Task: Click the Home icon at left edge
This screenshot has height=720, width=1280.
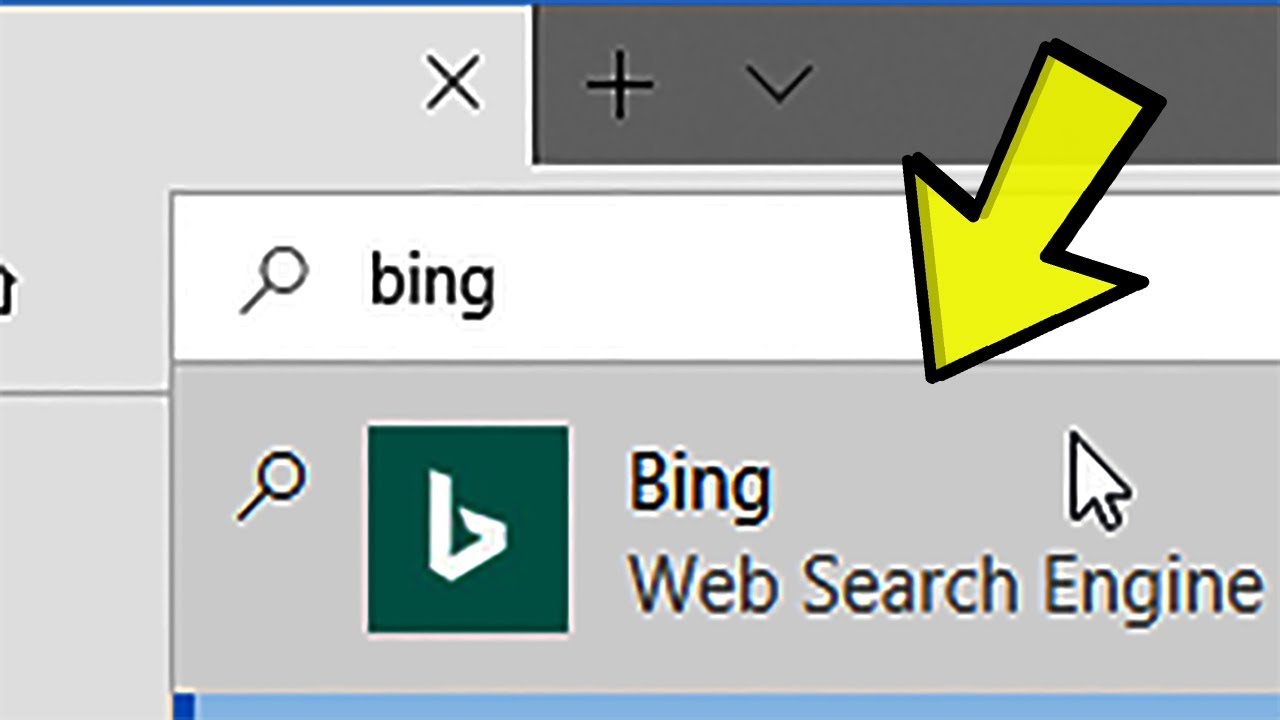Action: (6, 292)
